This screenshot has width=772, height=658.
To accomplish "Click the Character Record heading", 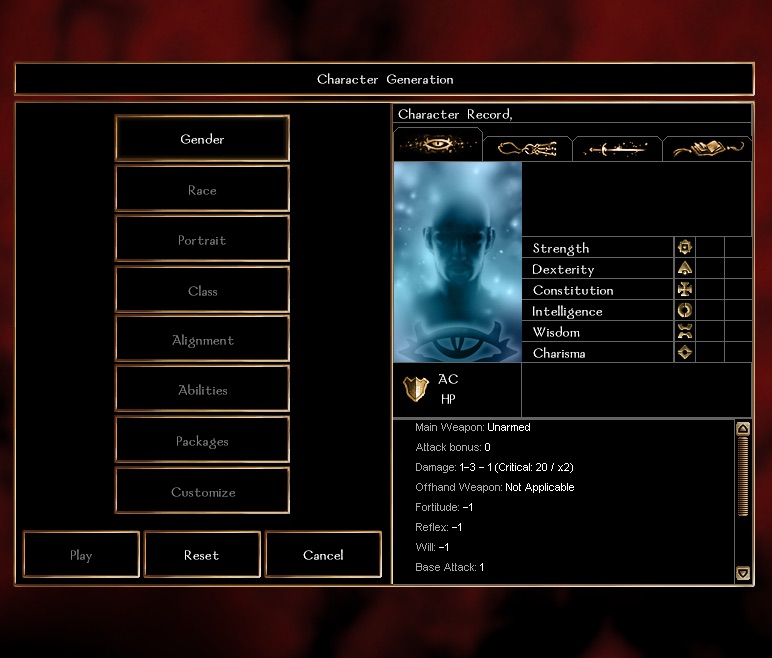I will (455, 114).
